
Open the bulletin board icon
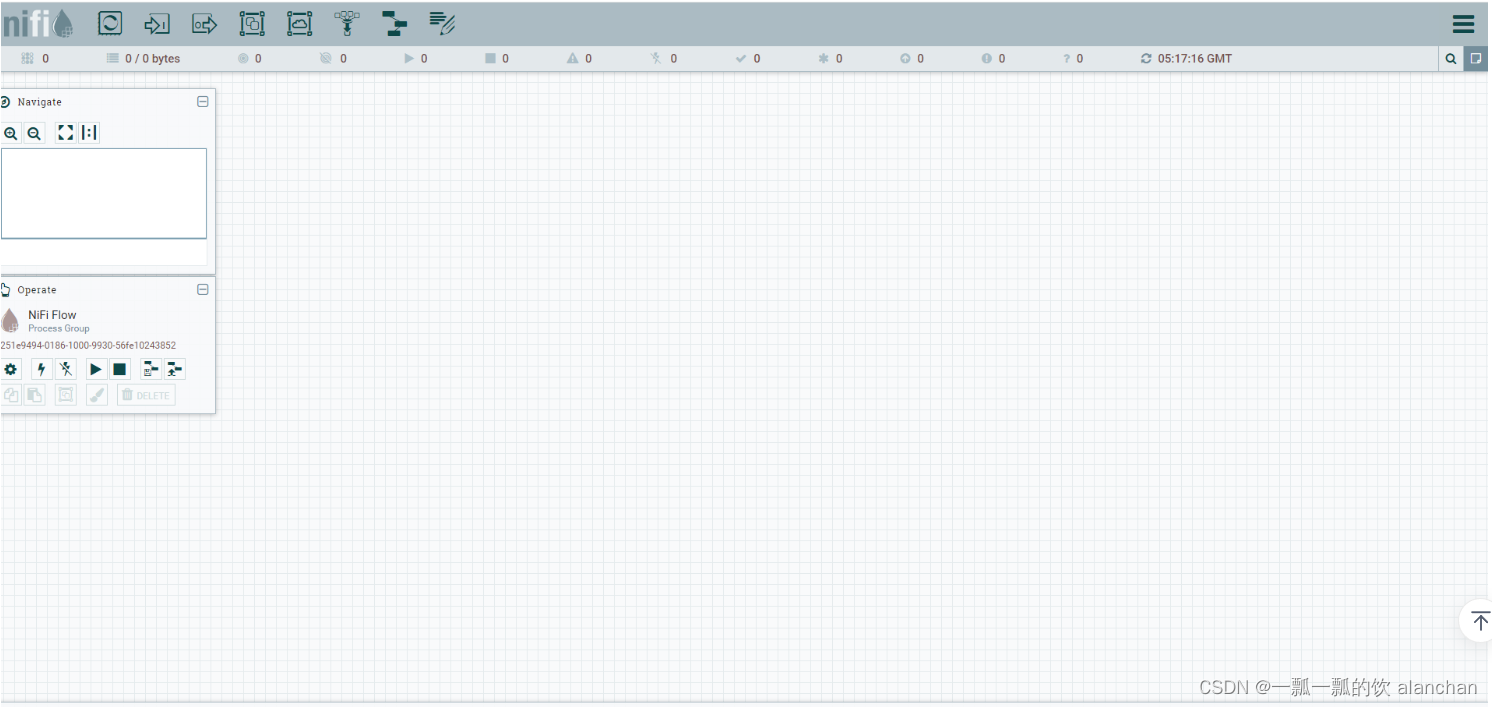pos(1476,59)
